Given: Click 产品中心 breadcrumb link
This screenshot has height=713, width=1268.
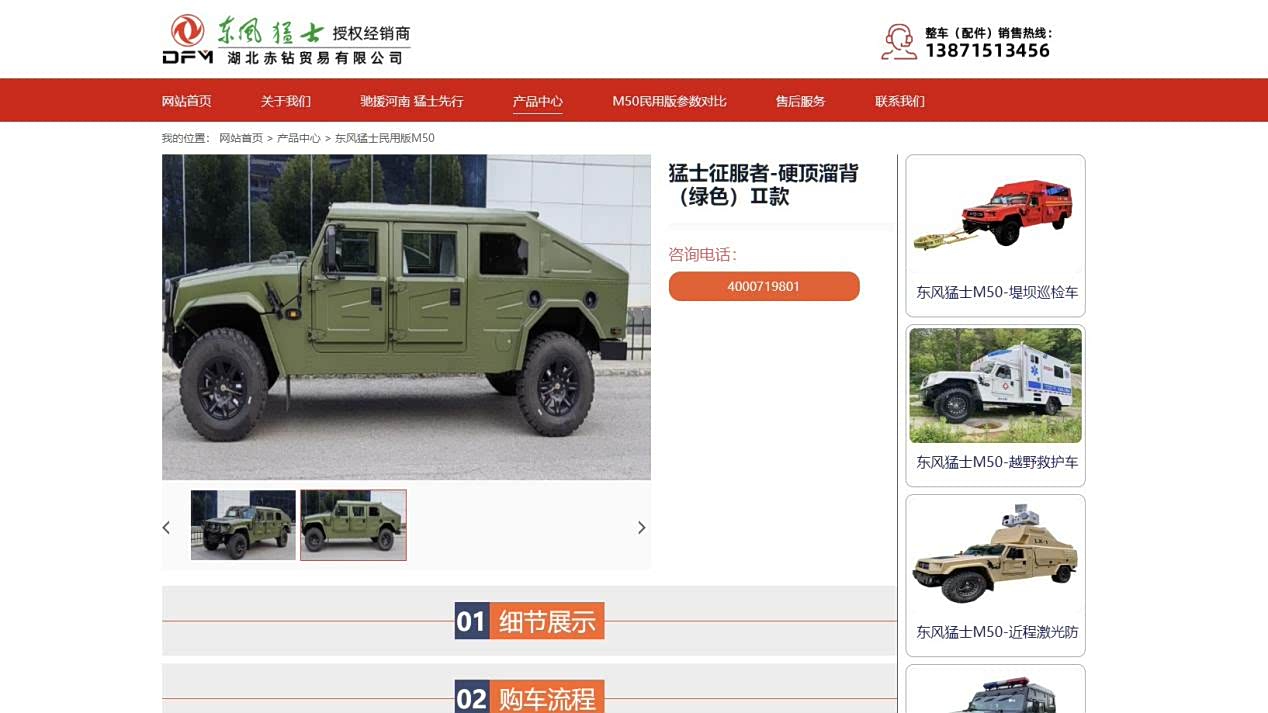Looking at the screenshot, I should [299, 138].
